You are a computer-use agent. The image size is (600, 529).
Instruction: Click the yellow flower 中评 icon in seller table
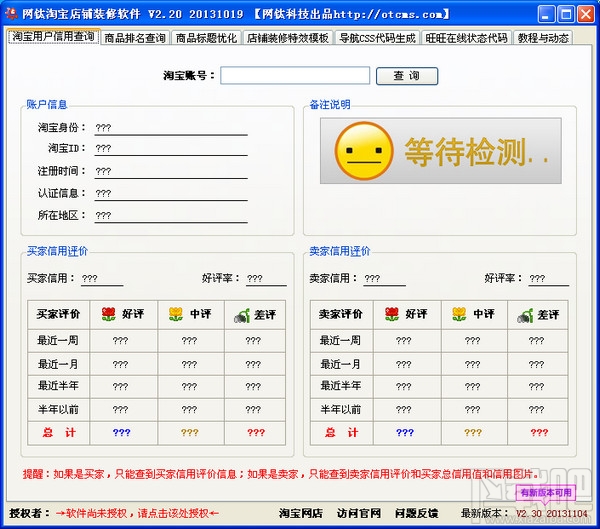[459, 314]
